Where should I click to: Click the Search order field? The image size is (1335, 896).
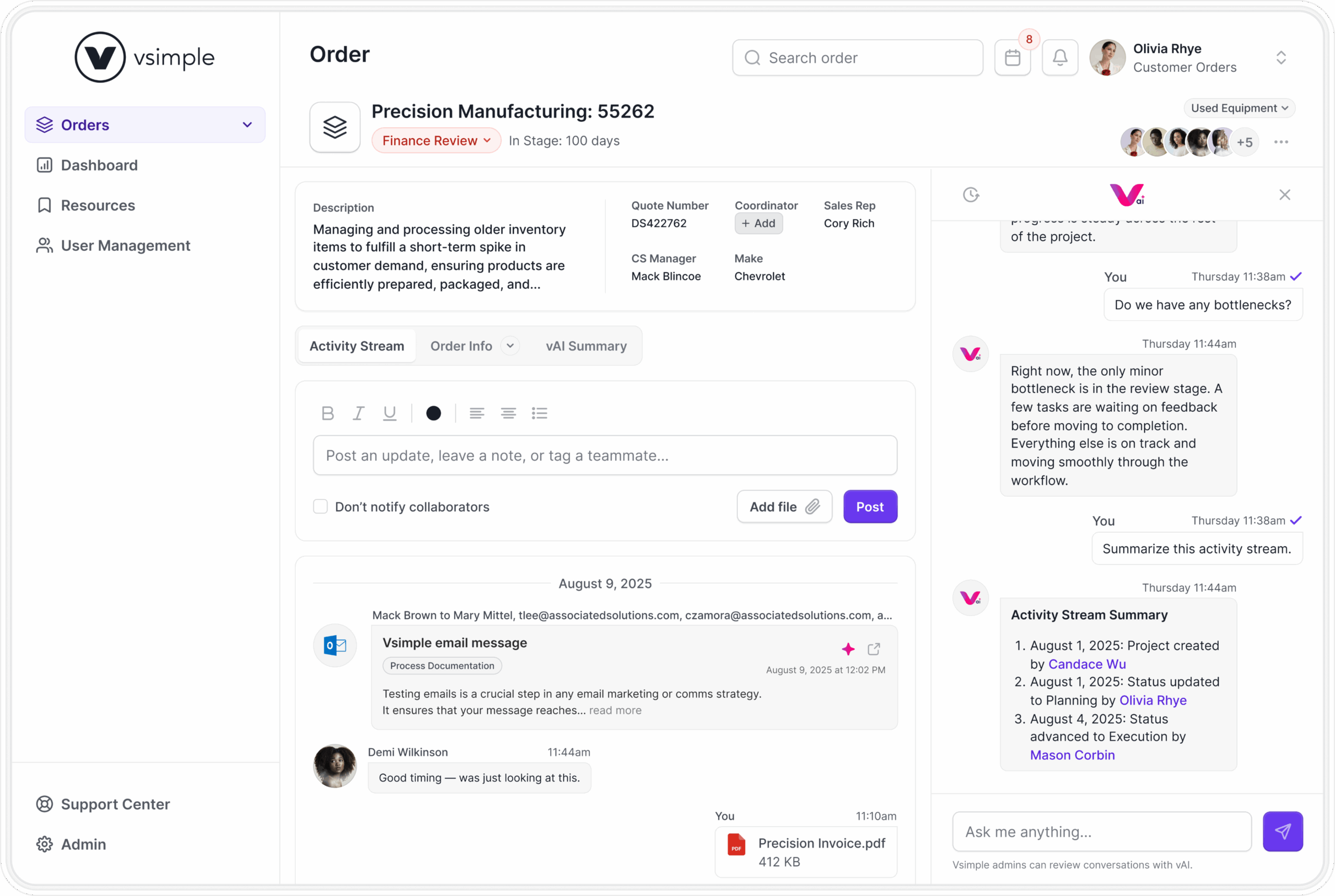[858, 58]
